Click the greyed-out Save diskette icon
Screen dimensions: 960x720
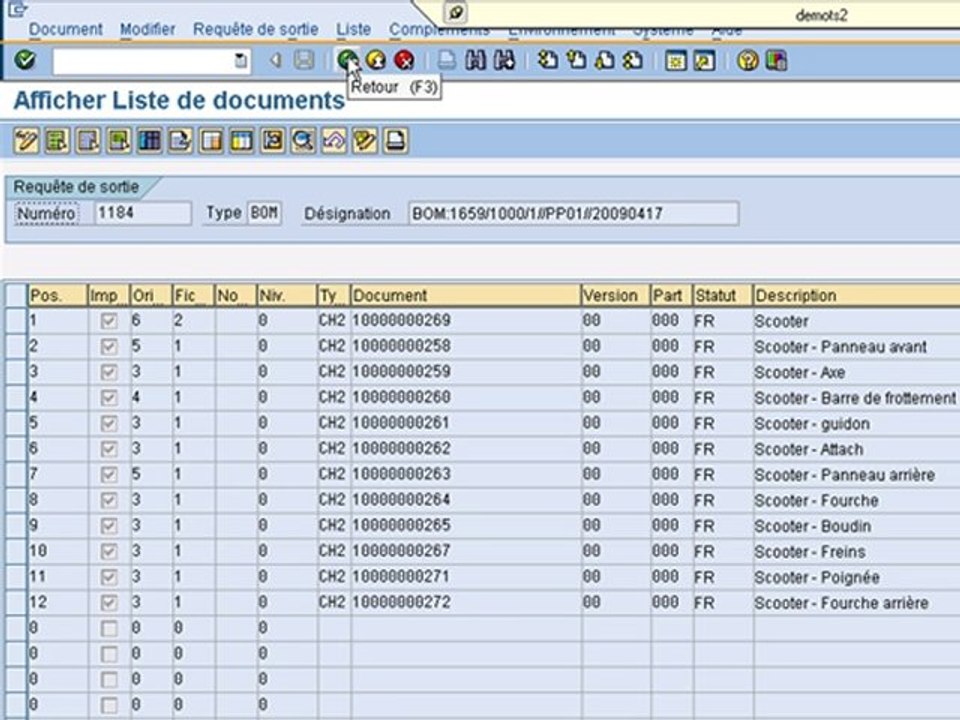[x=304, y=60]
